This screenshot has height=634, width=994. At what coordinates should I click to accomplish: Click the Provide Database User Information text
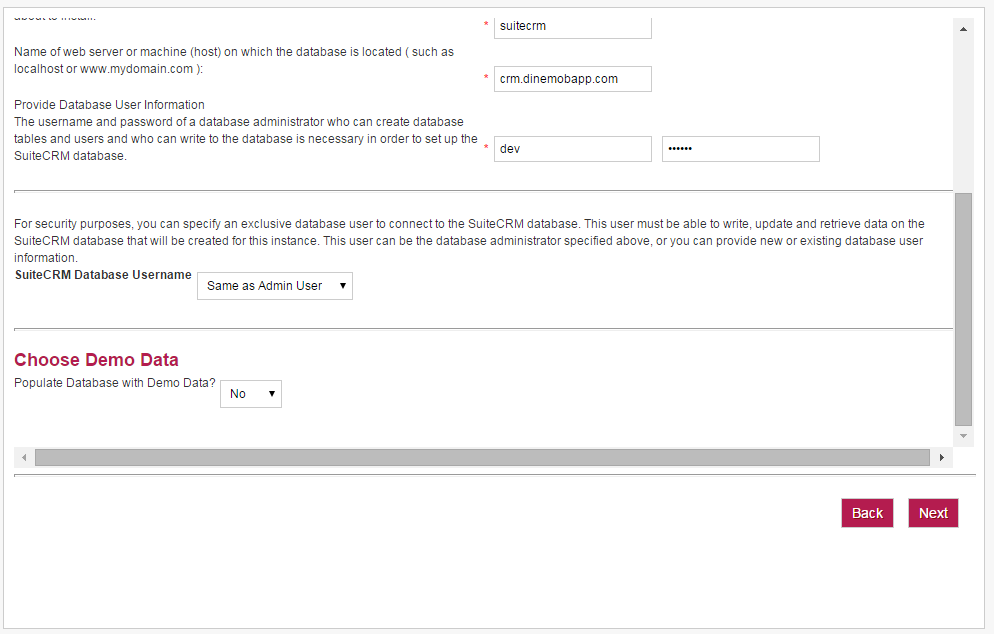click(x=109, y=105)
